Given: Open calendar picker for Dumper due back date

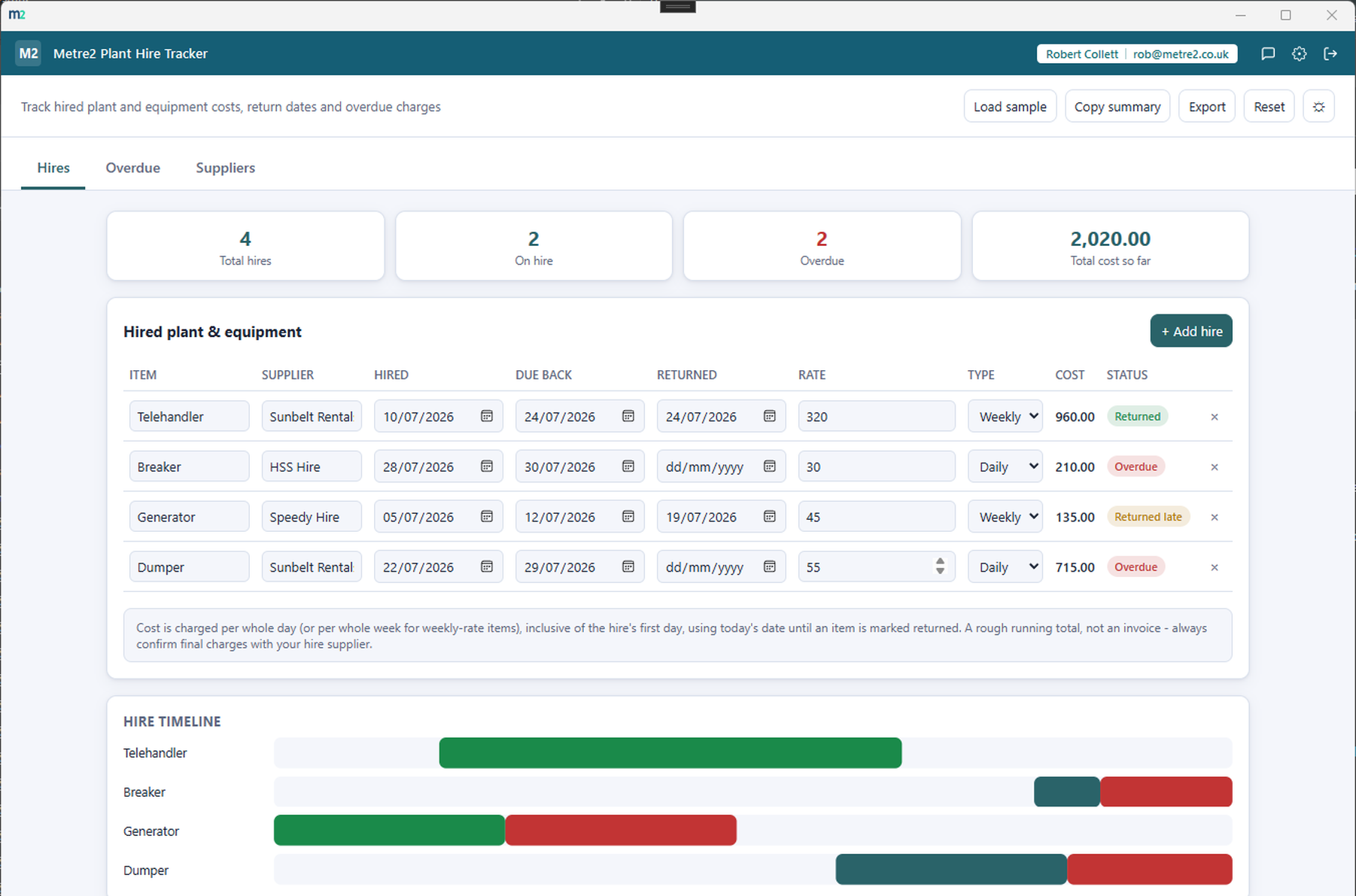Looking at the screenshot, I should coord(628,566).
